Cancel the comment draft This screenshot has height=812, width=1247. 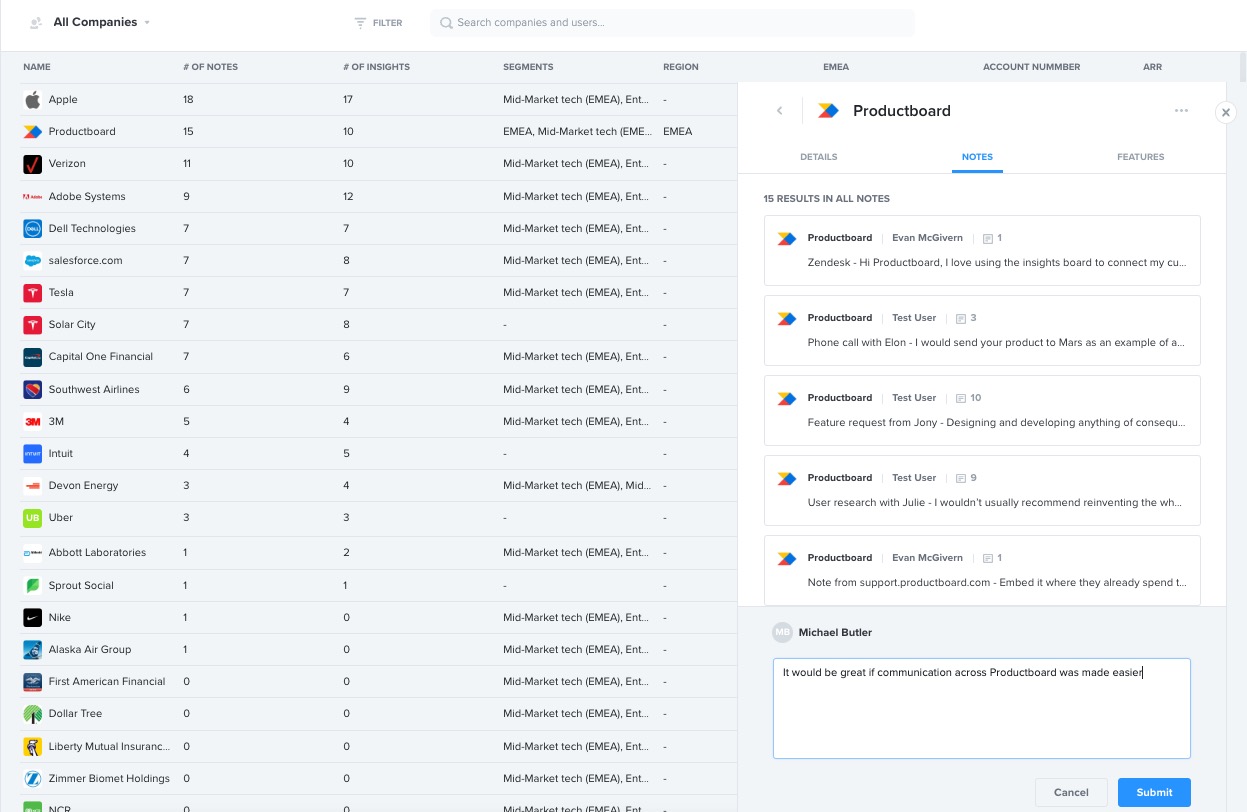click(1071, 792)
